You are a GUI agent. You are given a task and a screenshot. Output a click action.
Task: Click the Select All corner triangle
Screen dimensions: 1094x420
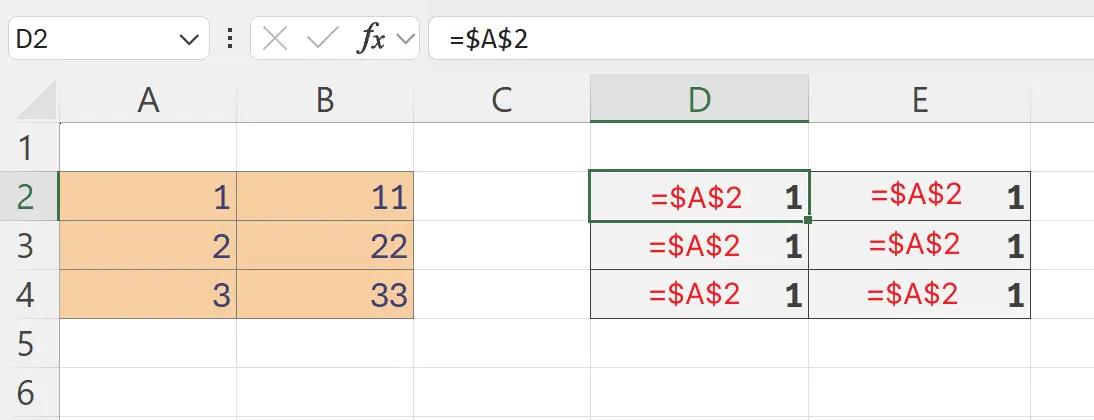38,101
